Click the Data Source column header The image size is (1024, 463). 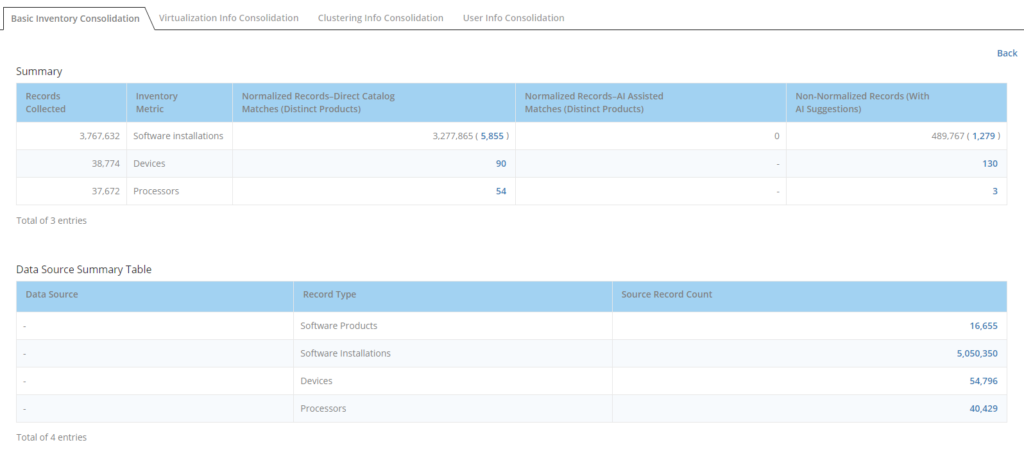(51, 295)
